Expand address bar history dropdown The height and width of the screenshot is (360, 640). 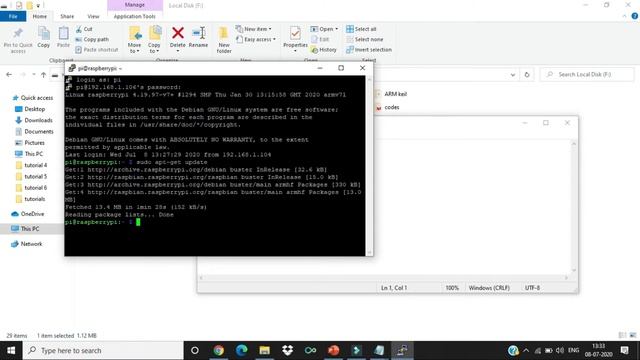pos(513,75)
